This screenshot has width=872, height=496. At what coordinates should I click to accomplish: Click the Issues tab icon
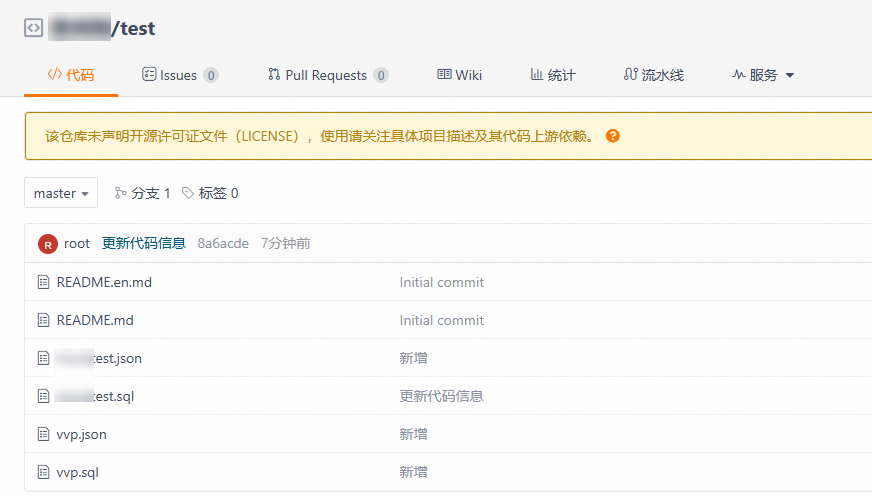tap(149, 74)
